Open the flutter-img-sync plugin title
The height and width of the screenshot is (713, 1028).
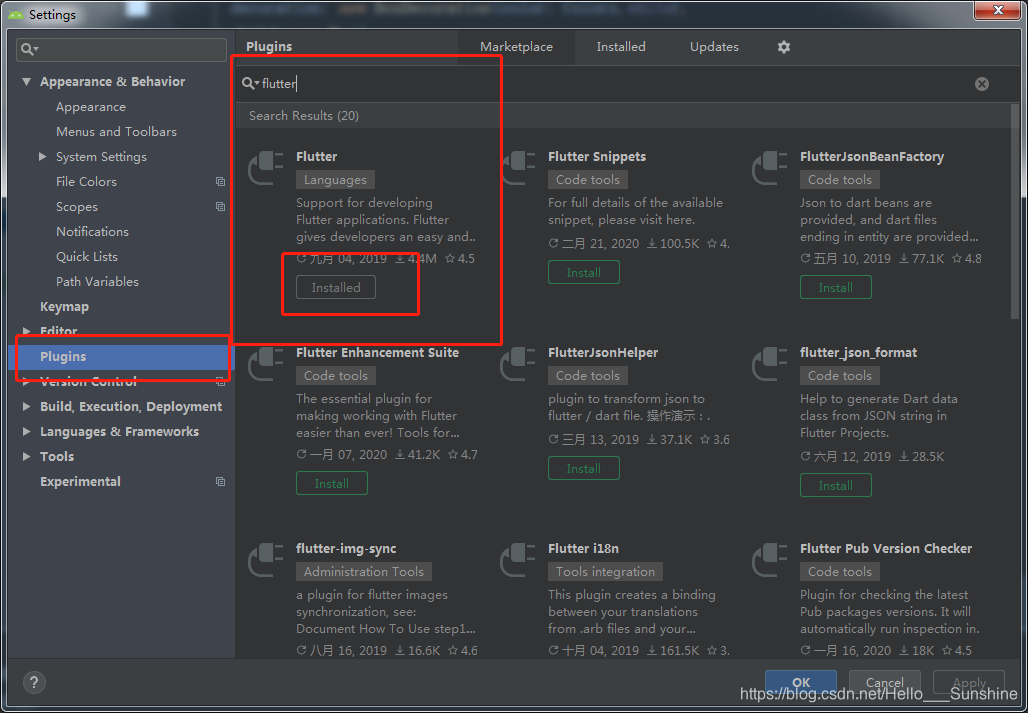point(346,549)
